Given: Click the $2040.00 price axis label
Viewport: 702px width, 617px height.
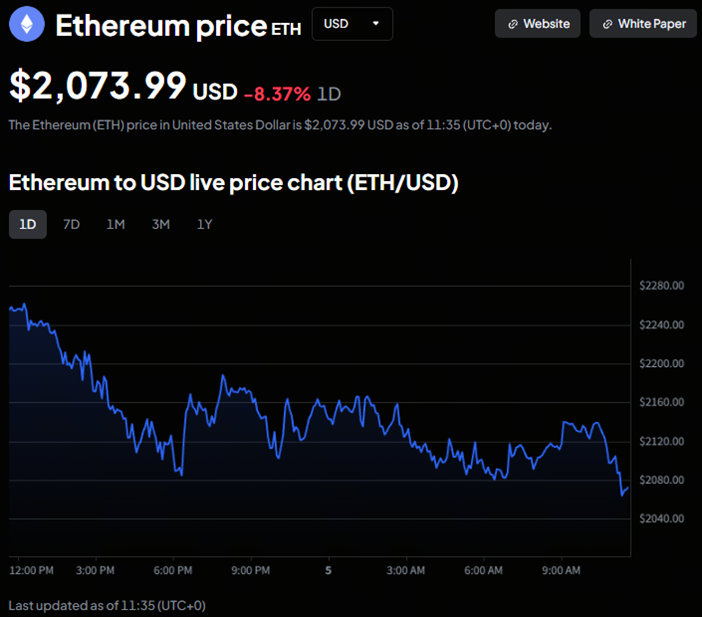Looking at the screenshot, I should pos(661,519).
